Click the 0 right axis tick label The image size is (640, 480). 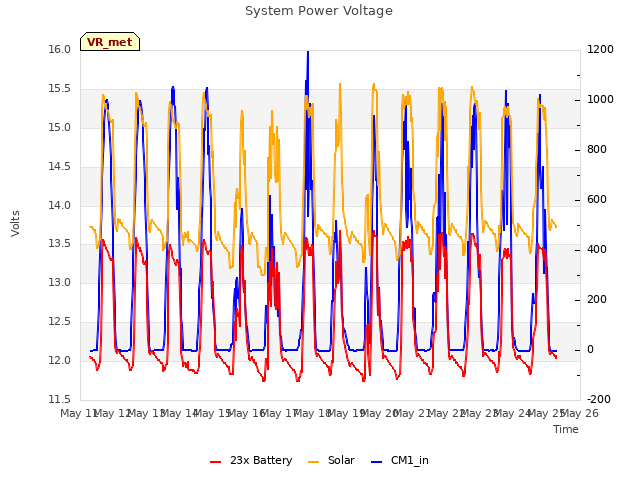pos(590,350)
